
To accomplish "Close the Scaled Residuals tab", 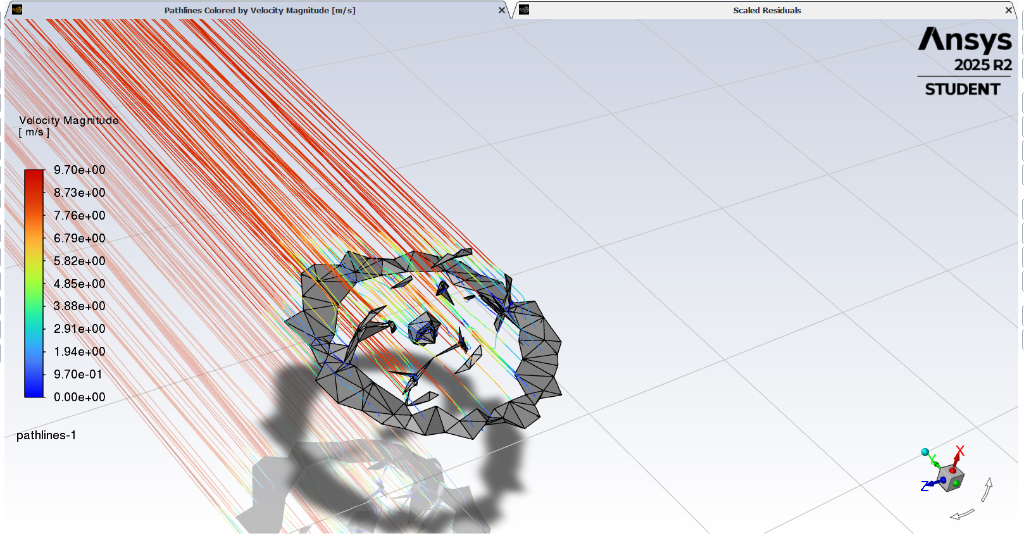I will (x=1009, y=10).
